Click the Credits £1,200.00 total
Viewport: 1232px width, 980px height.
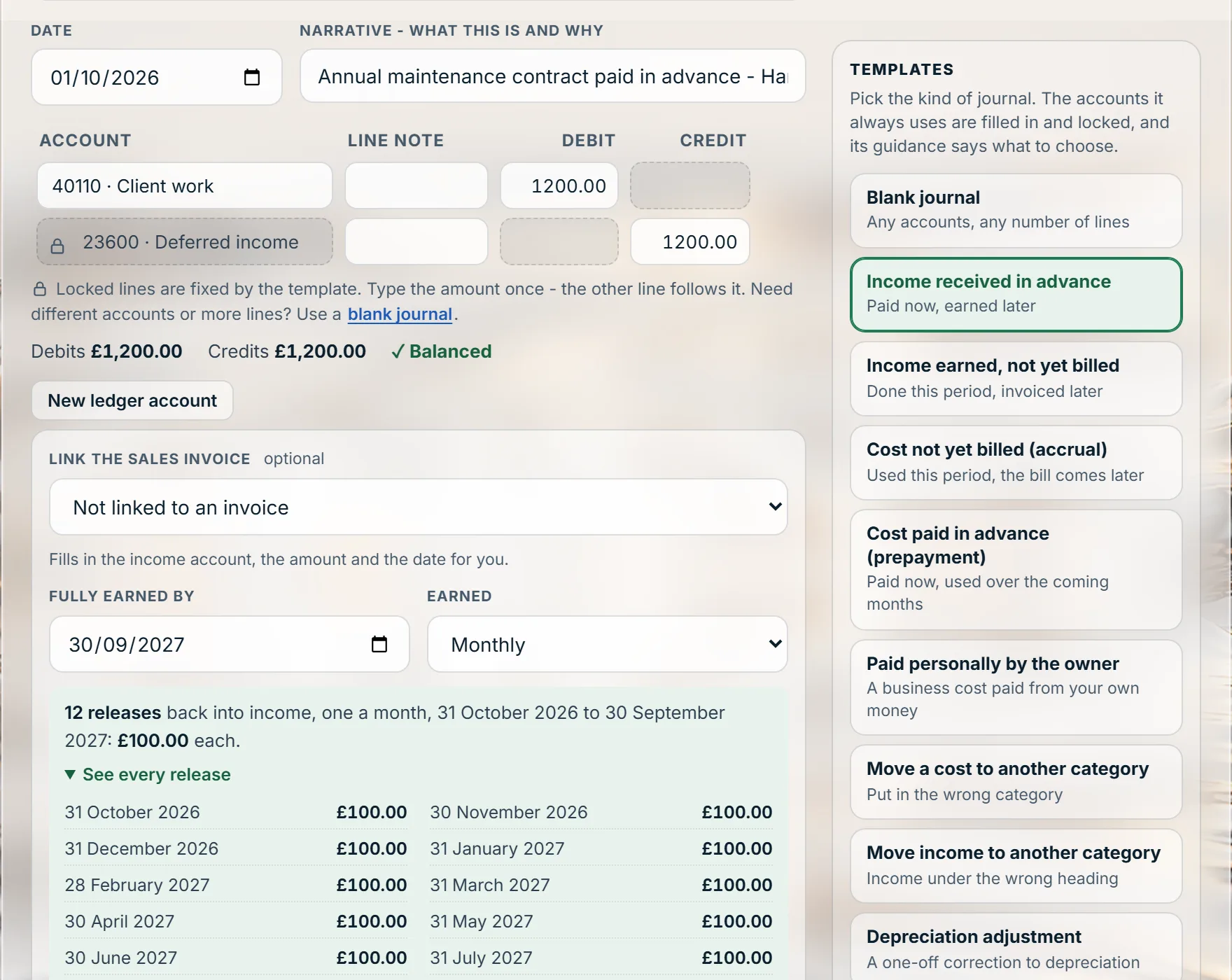(287, 351)
